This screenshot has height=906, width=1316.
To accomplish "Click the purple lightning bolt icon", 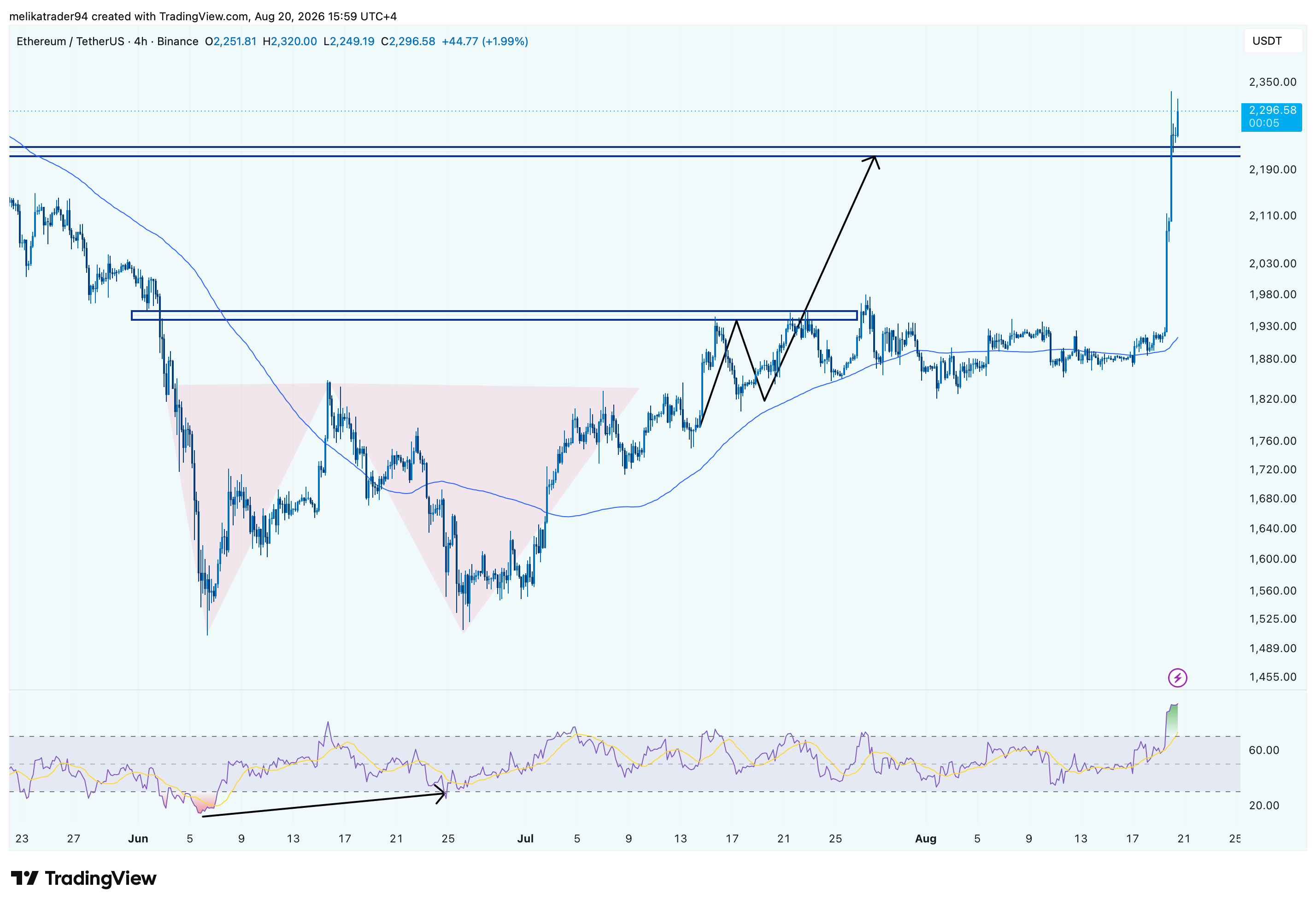I will pos(1177,677).
